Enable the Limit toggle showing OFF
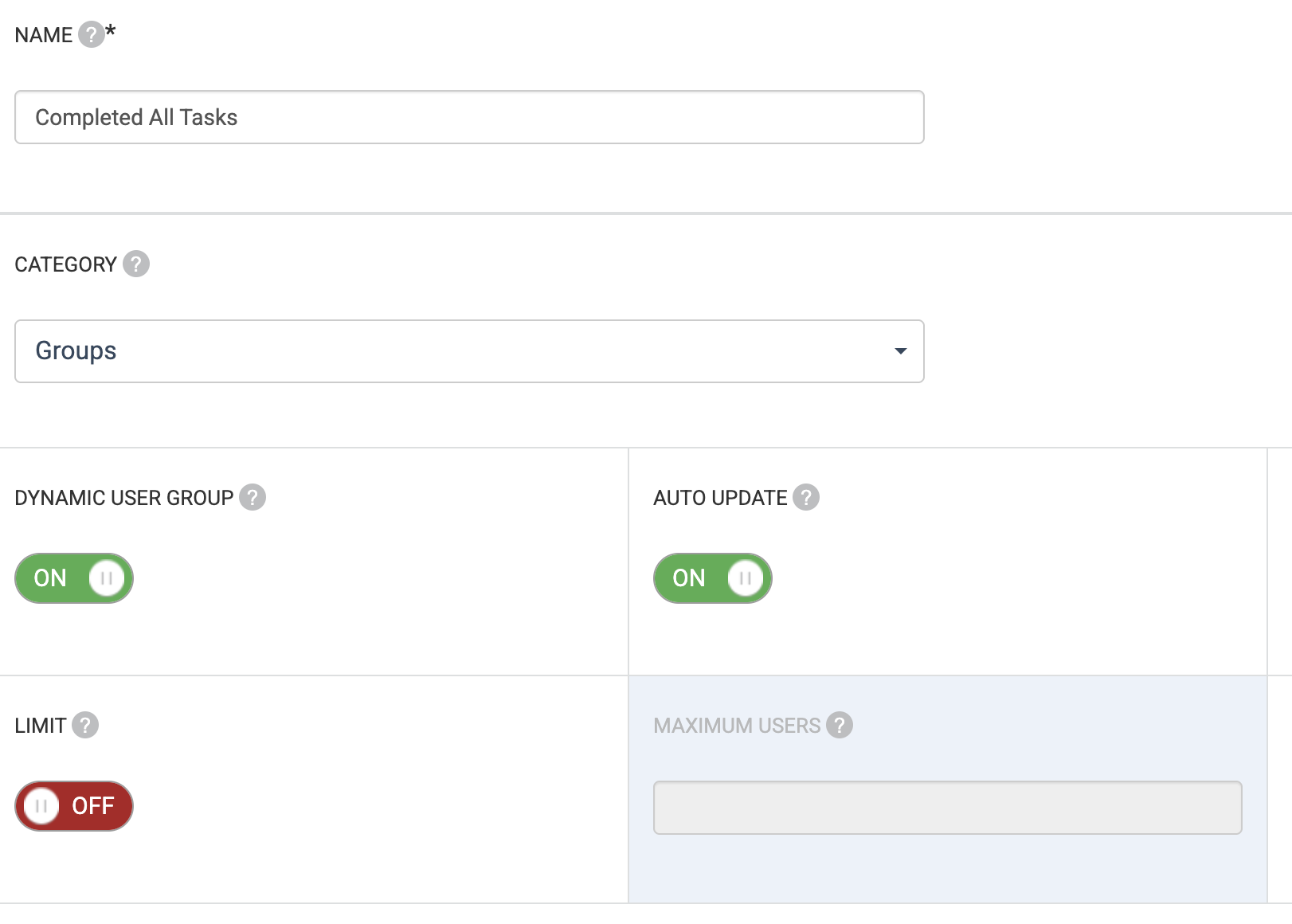Viewport: 1292px width, 924px height. (x=74, y=806)
